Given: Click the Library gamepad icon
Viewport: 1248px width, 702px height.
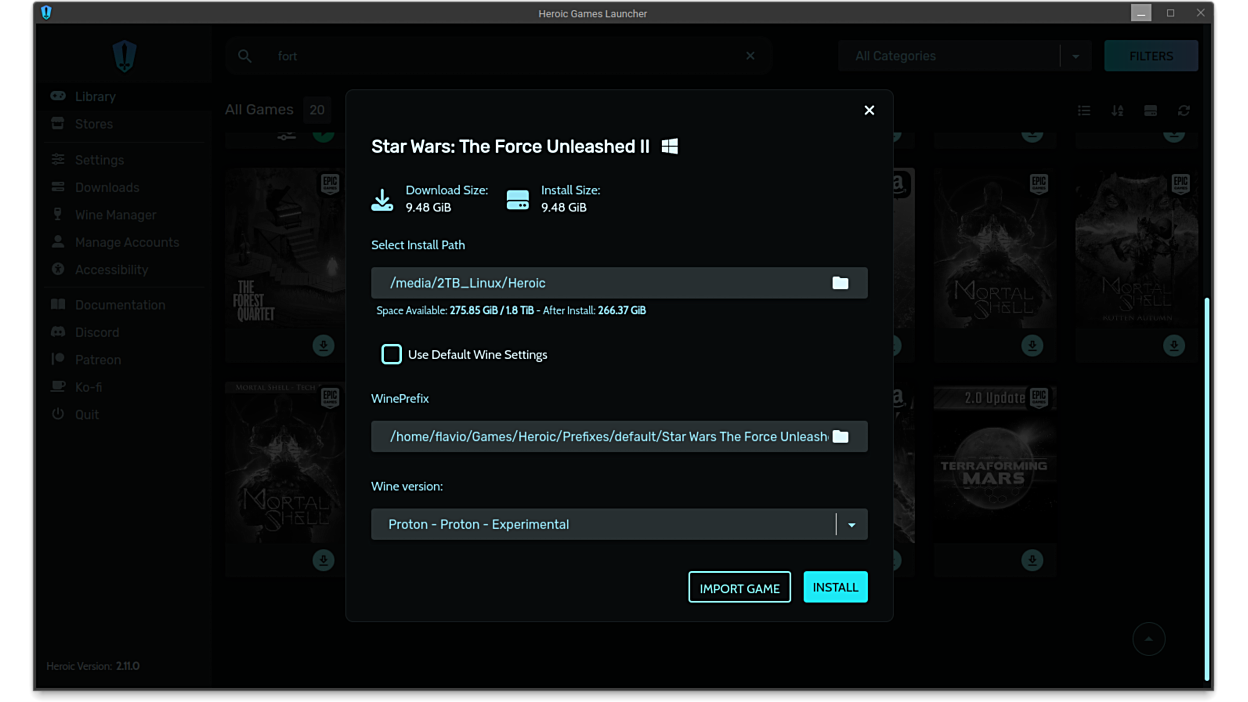Looking at the screenshot, I should coord(58,96).
